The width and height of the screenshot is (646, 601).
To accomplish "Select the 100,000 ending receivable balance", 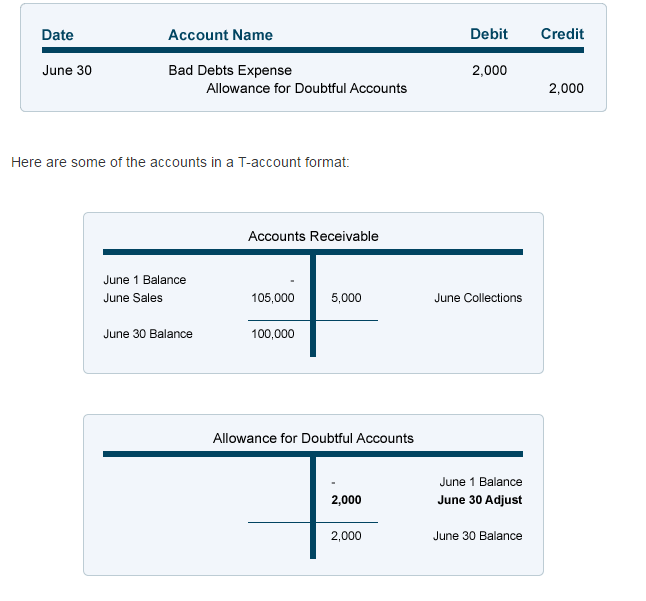I will (x=273, y=334).
